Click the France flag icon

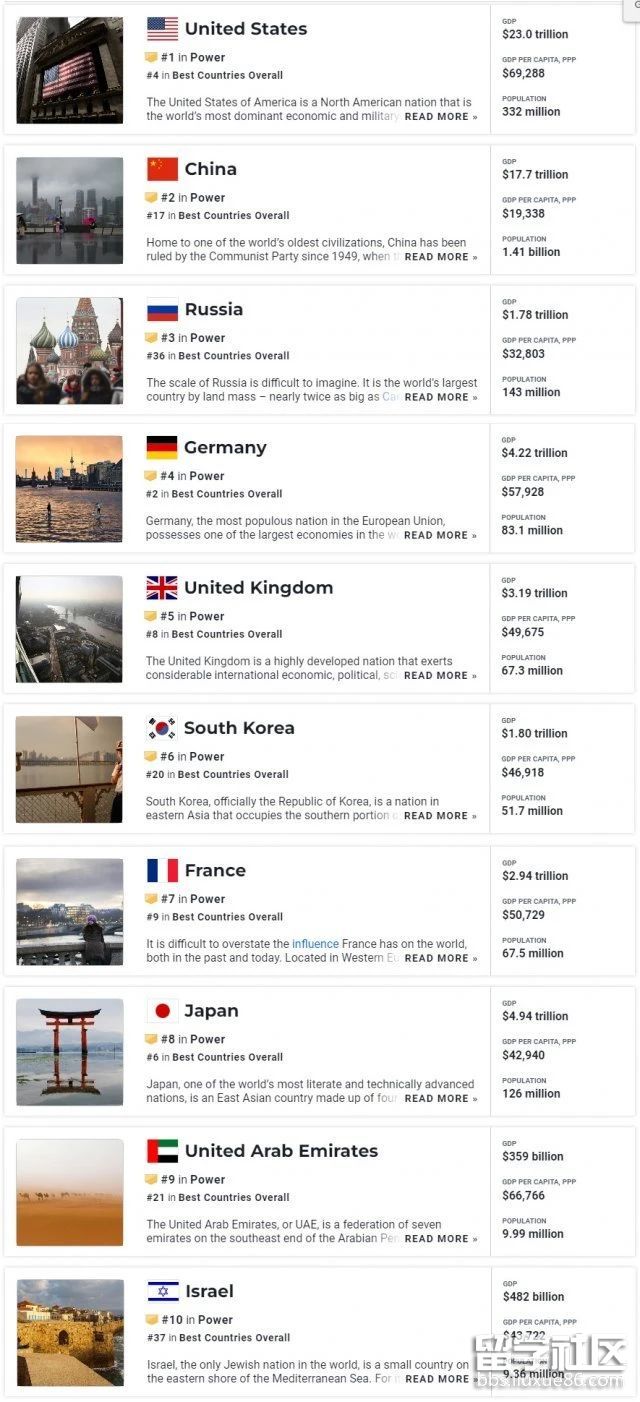click(162, 870)
